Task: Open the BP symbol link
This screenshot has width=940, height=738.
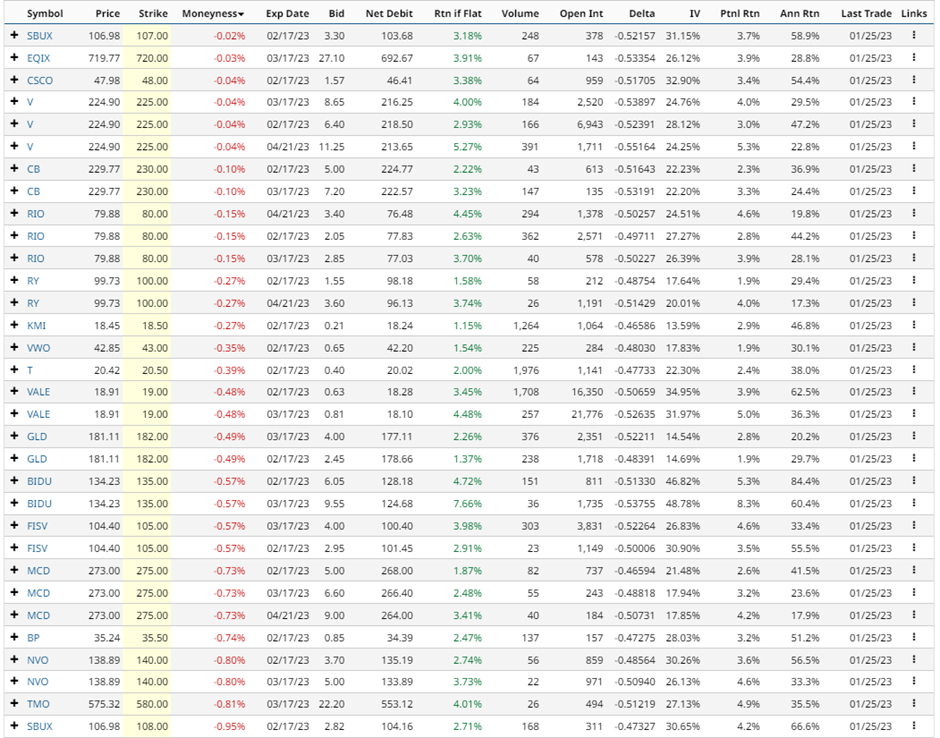Action: pyautogui.click(x=33, y=638)
